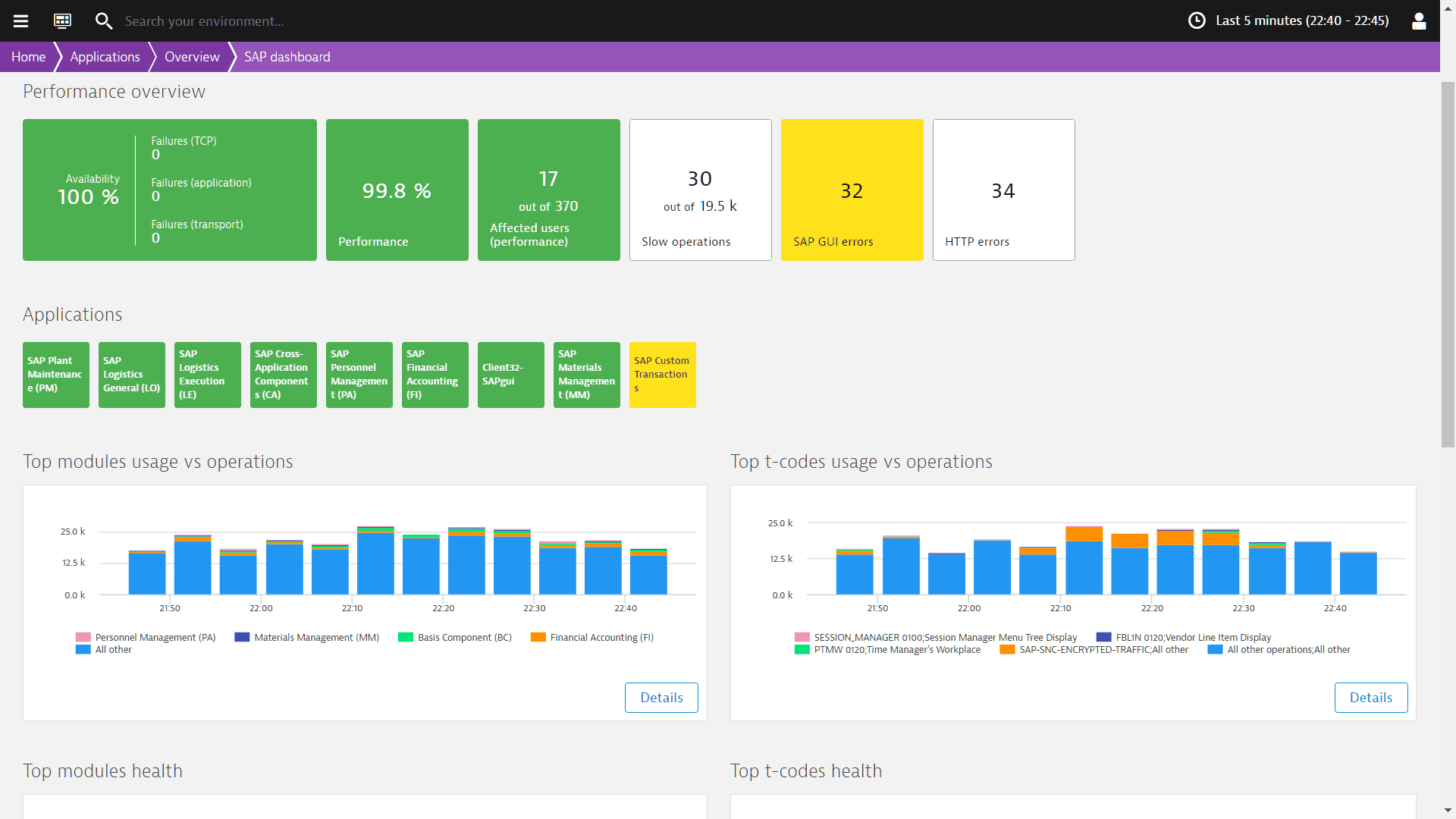Click the Failures (application) label

click(201, 183)
